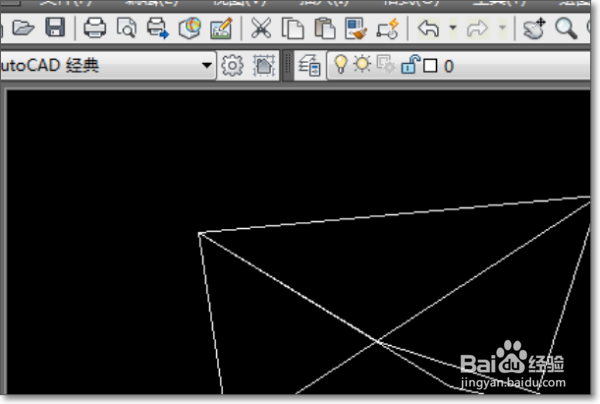Image resolution: width=600 pixels, height=404 pixels.
Task: Select the Match Properties paintbrush icon
Action: [x=356, y=29]
